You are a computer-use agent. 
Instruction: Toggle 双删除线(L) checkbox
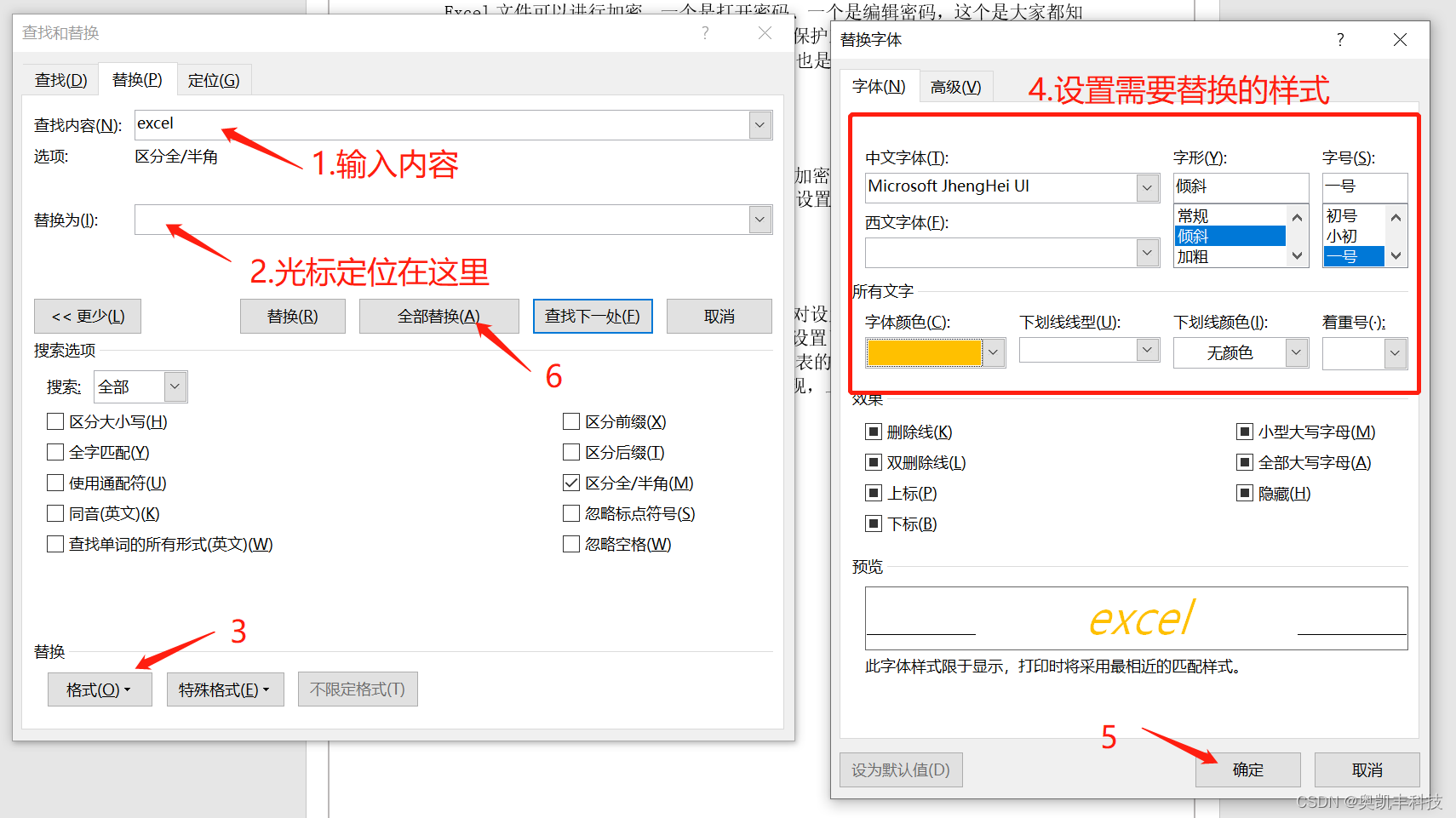(x=873, y=462)
